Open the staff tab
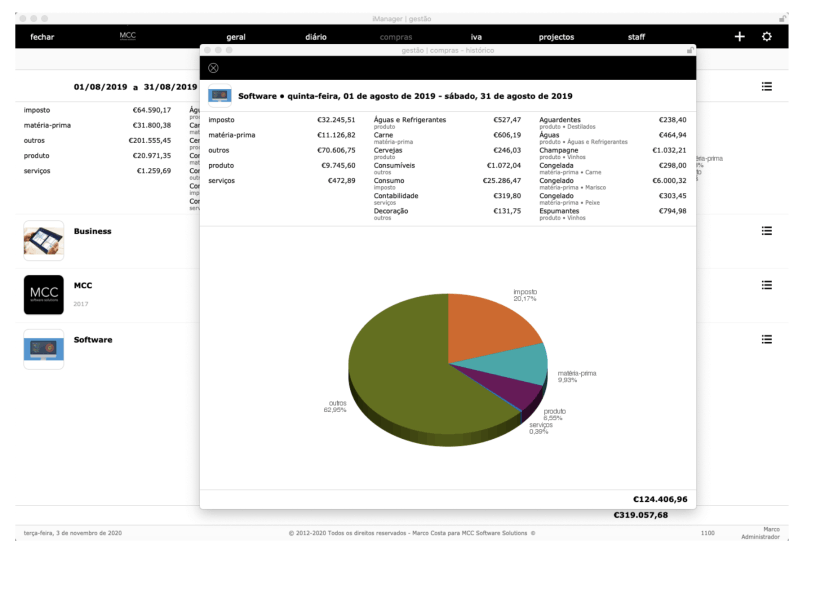 636,36
